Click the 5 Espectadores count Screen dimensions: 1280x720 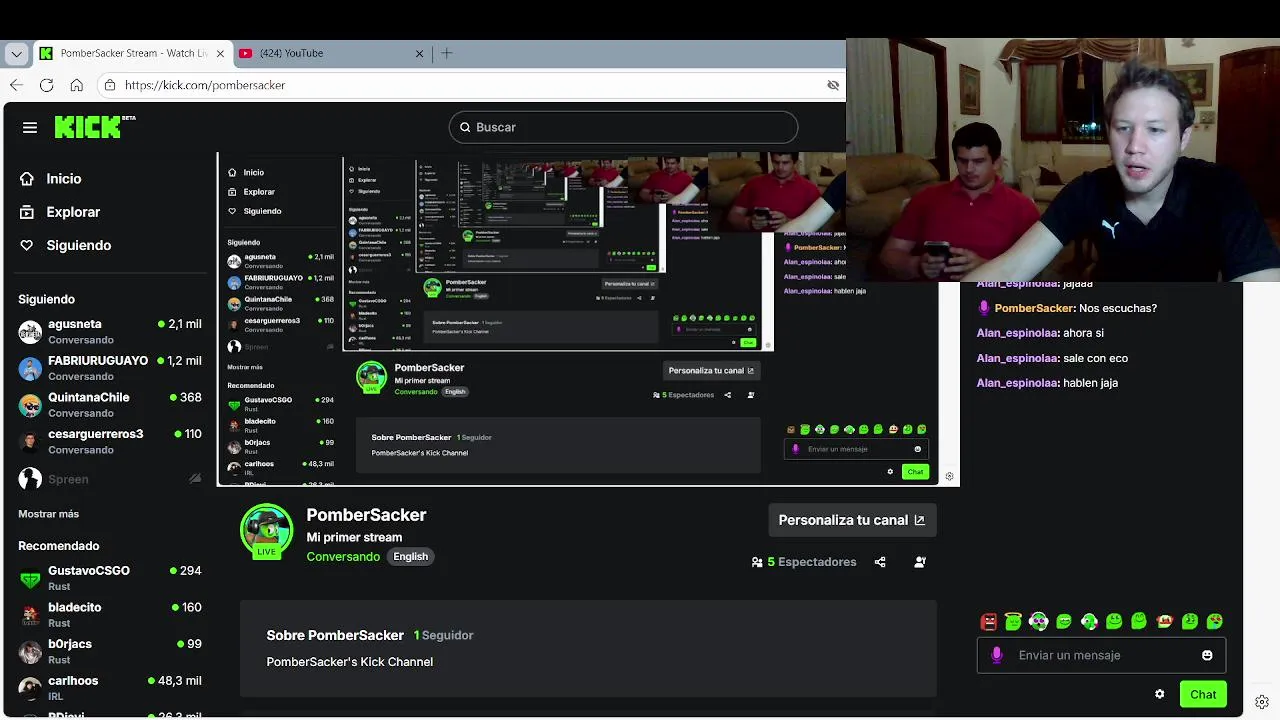pos(804,562)
